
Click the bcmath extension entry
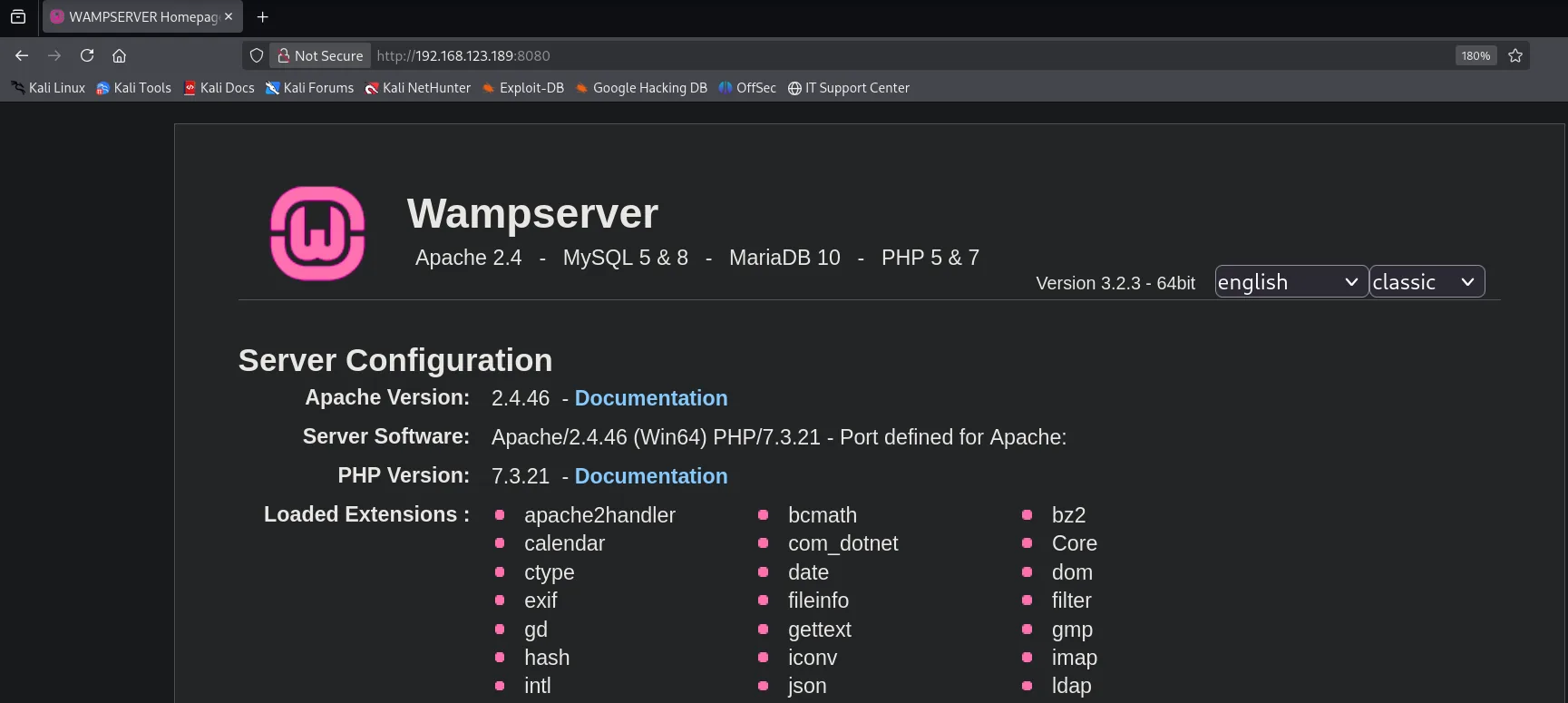[823, 515]
